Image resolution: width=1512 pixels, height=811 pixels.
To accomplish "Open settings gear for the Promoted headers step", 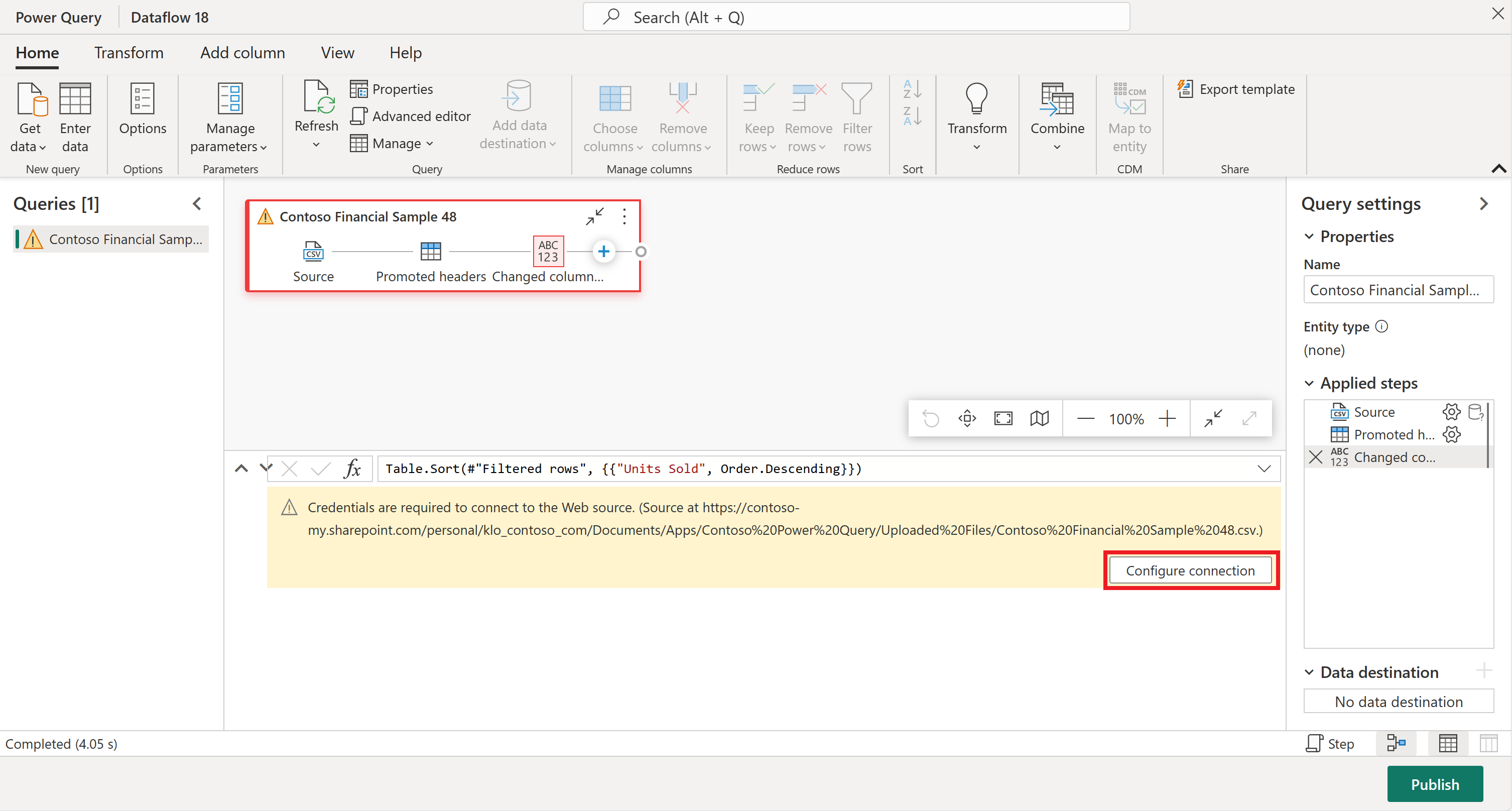I will (x=1452, y=434).
